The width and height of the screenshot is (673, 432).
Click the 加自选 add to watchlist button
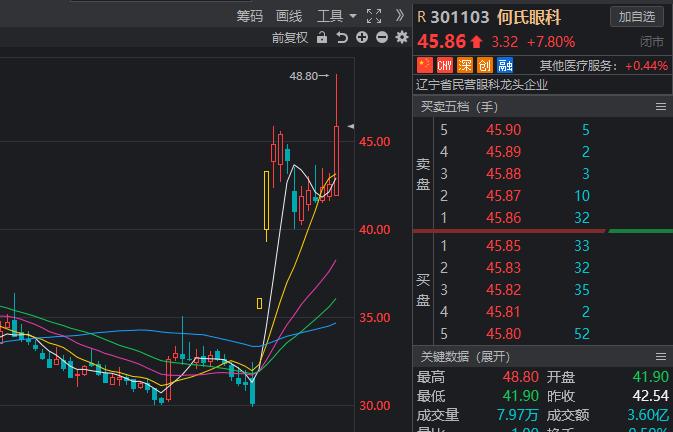coord(637,17)
